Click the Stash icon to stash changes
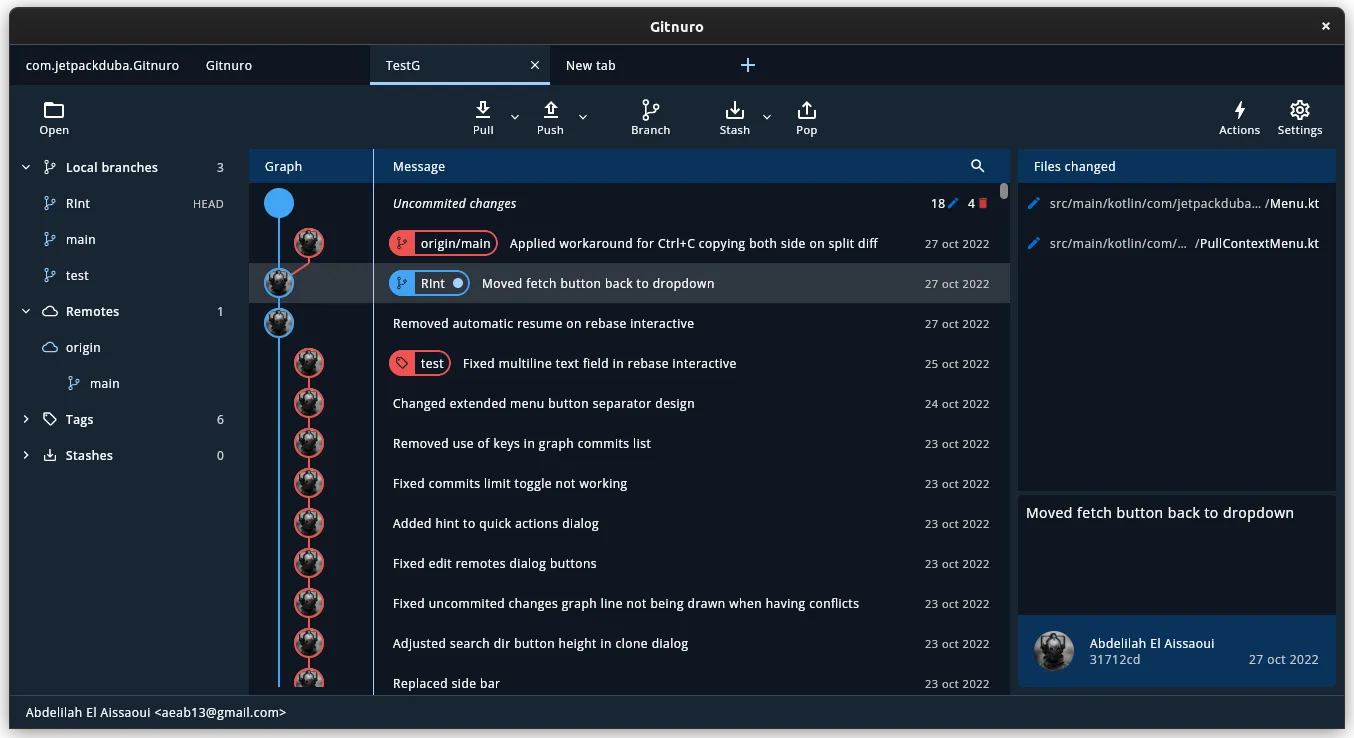The height and width of the screenshot is (738, 1354). click(734, 110)
